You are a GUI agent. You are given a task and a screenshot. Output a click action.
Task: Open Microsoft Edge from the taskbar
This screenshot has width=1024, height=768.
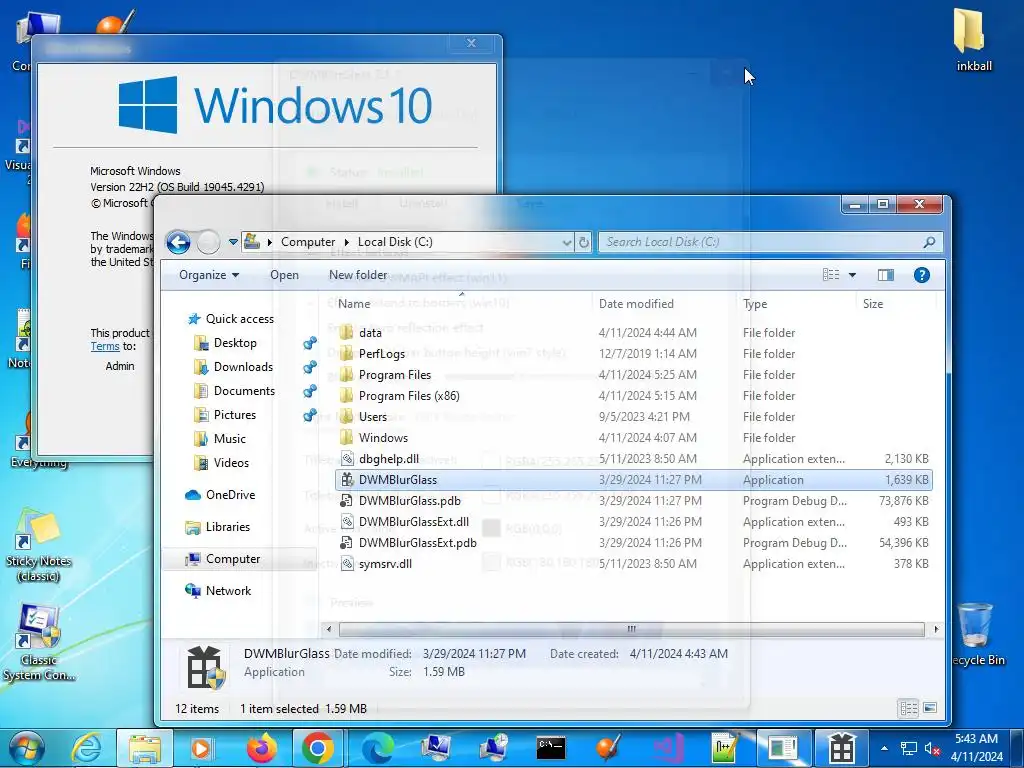tap(378, 748)
